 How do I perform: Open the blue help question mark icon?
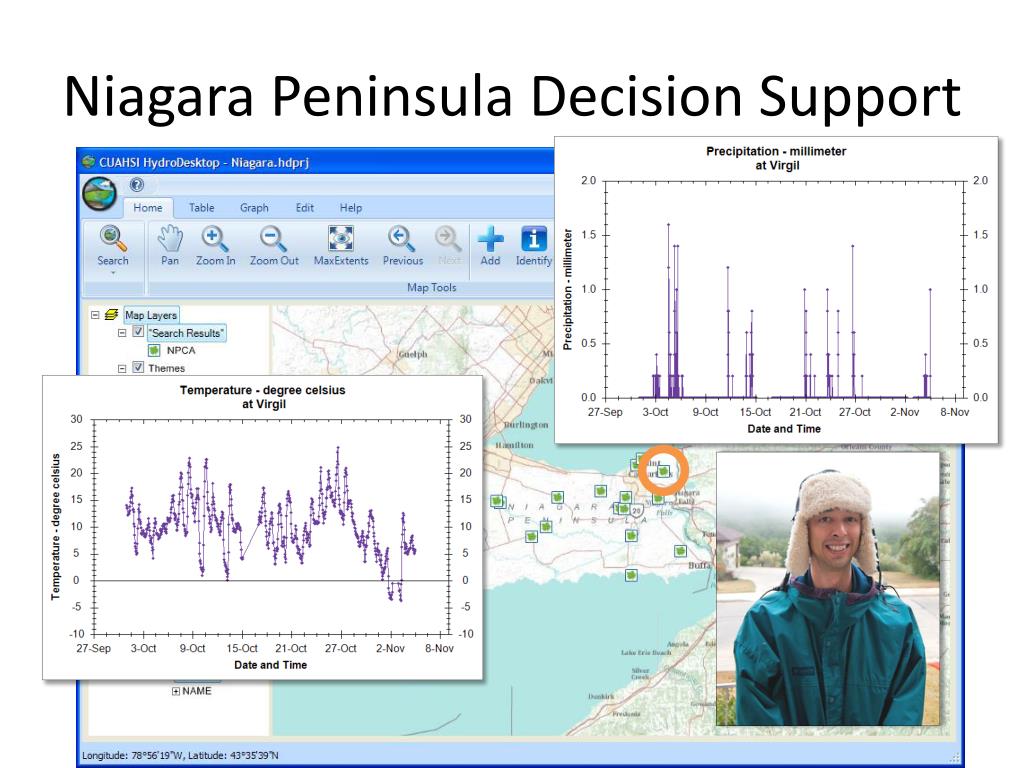coord(136,185)
